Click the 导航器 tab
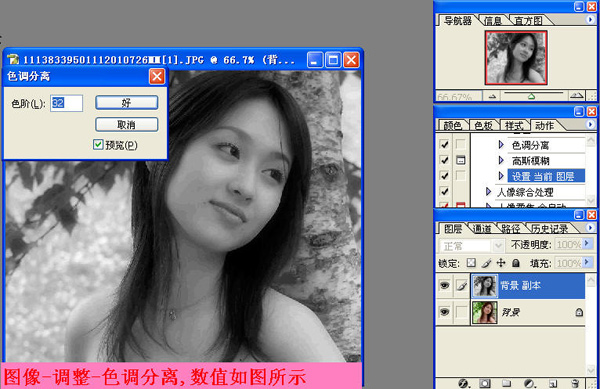This screenshot has height=389, width=600. click(457, 21)
